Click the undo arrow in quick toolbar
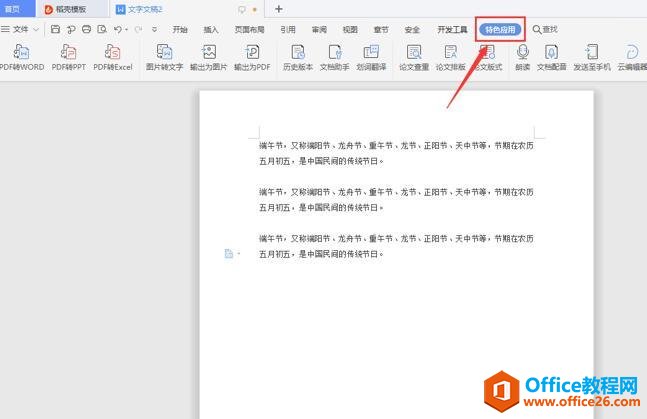Image resolution: width=647 pixels, height=419 pixels. [x=116, y=30]
